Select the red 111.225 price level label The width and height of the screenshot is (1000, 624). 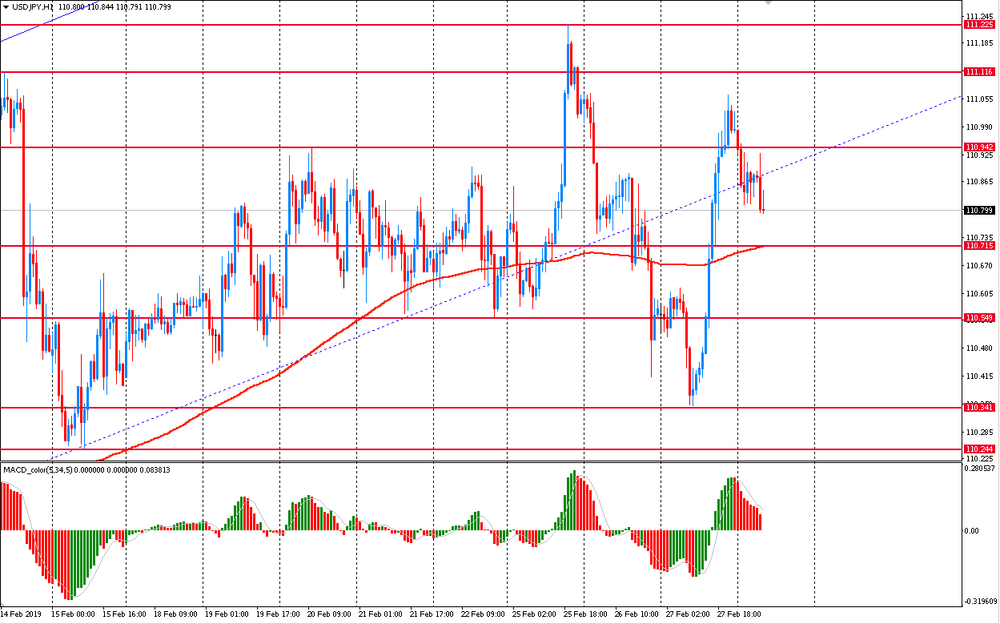(x=979, y=25)
